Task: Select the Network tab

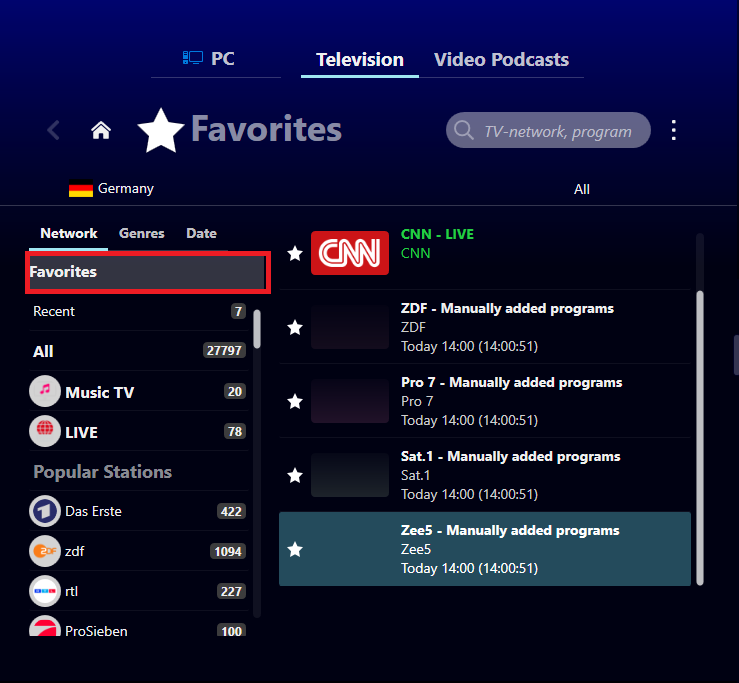Action: [69, 233]
